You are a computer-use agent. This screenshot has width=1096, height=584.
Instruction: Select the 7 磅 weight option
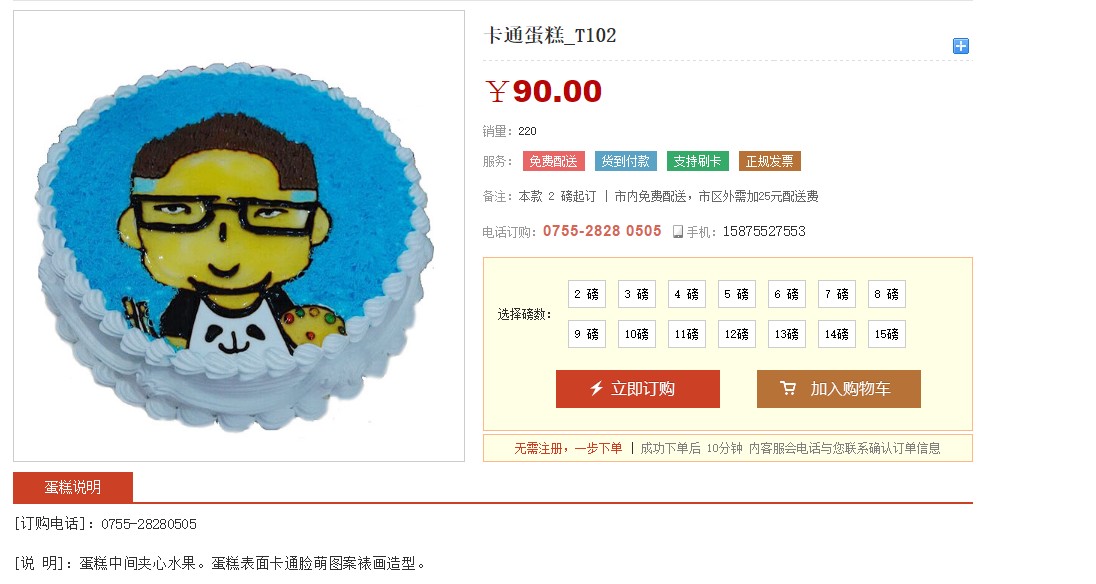[837, 294]
